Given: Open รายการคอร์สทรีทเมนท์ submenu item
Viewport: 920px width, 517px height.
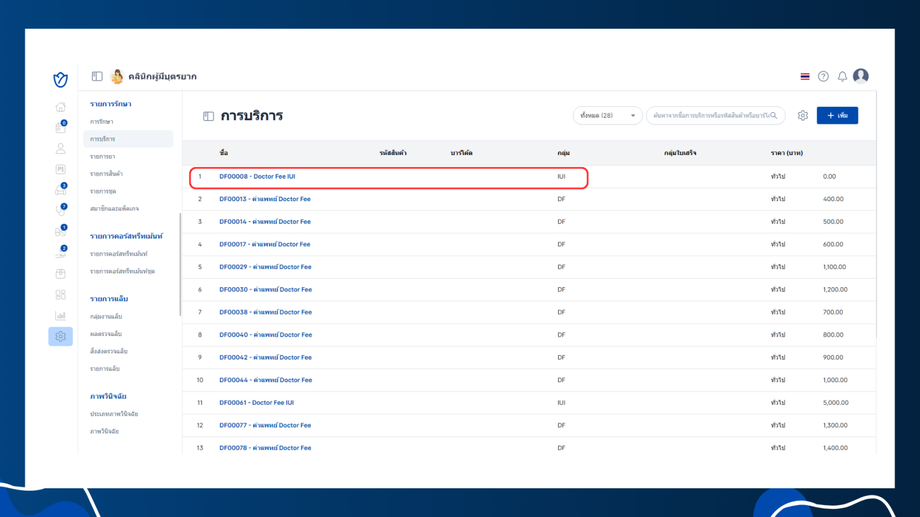Looking at the screenshot, I should click(x=119, y=254).
